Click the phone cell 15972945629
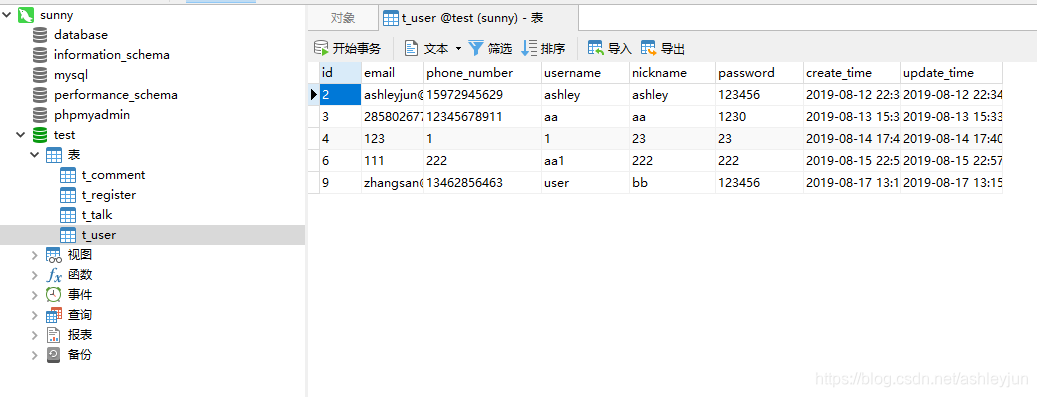This screenshot has height=397, width=1037. click(482, 95)
